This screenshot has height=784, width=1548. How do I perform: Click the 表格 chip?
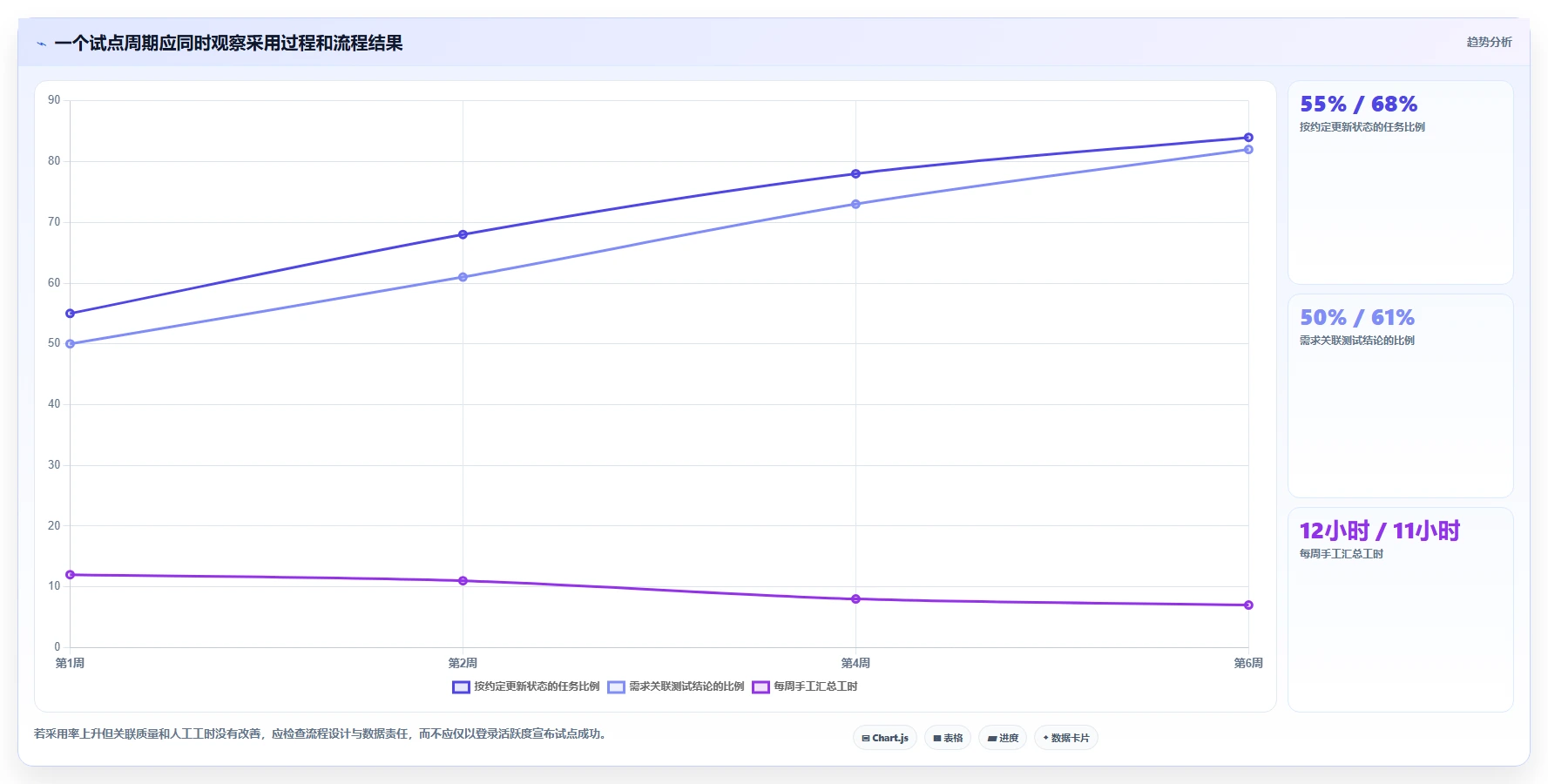(948, 738)
